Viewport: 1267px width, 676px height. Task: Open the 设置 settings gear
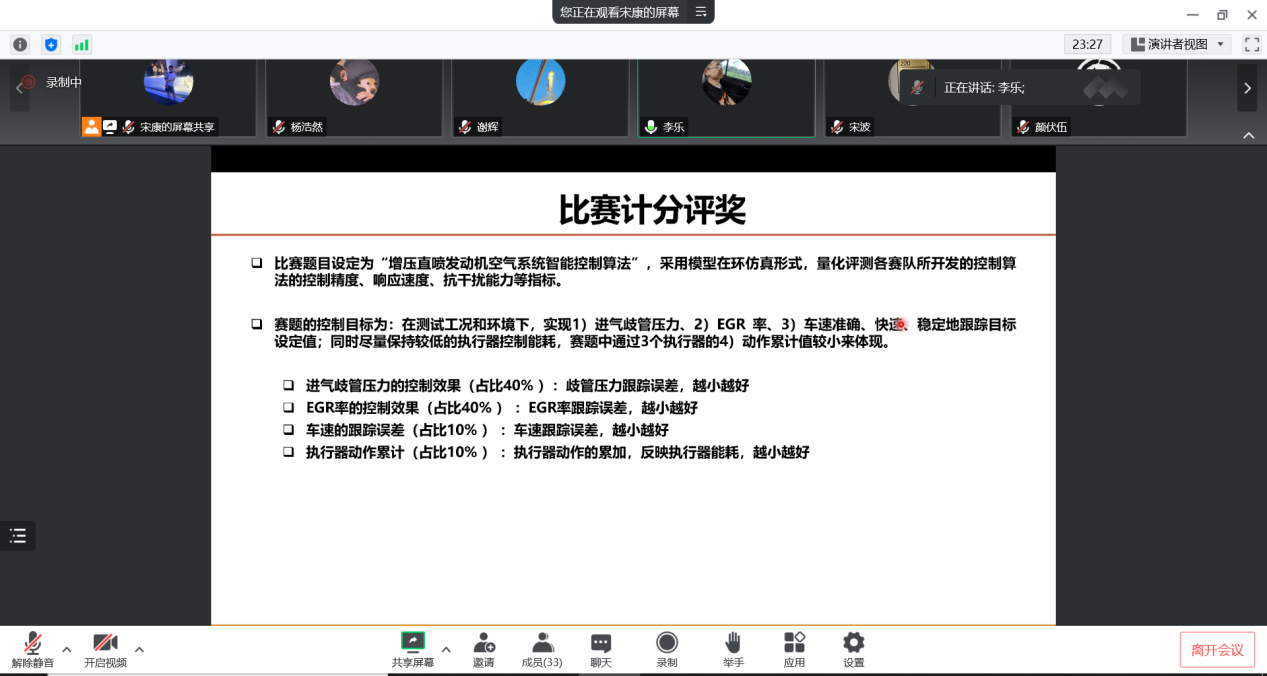[853, 648]
